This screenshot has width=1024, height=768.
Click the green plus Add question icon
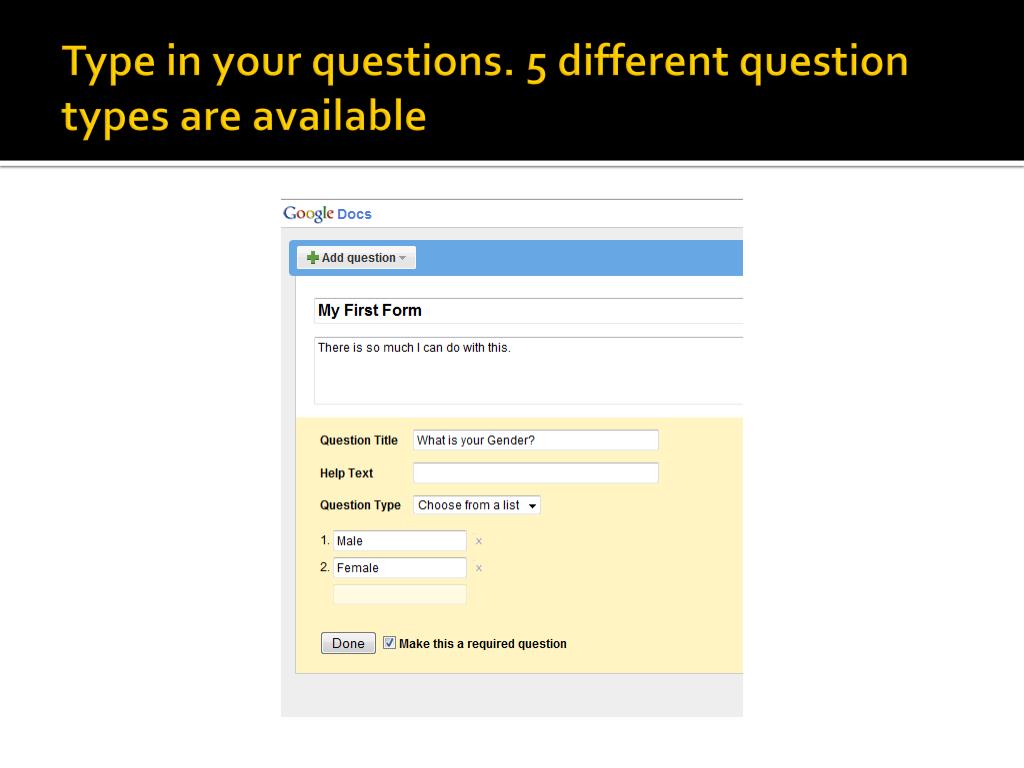tap(313, 257)
